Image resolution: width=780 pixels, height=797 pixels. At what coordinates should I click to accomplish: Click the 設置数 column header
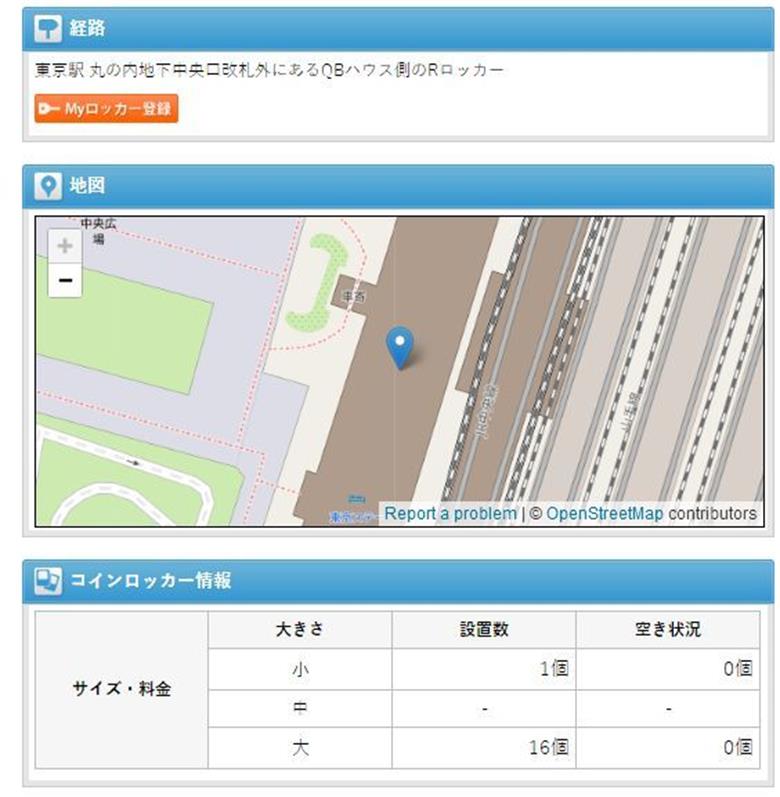(484, 630)
